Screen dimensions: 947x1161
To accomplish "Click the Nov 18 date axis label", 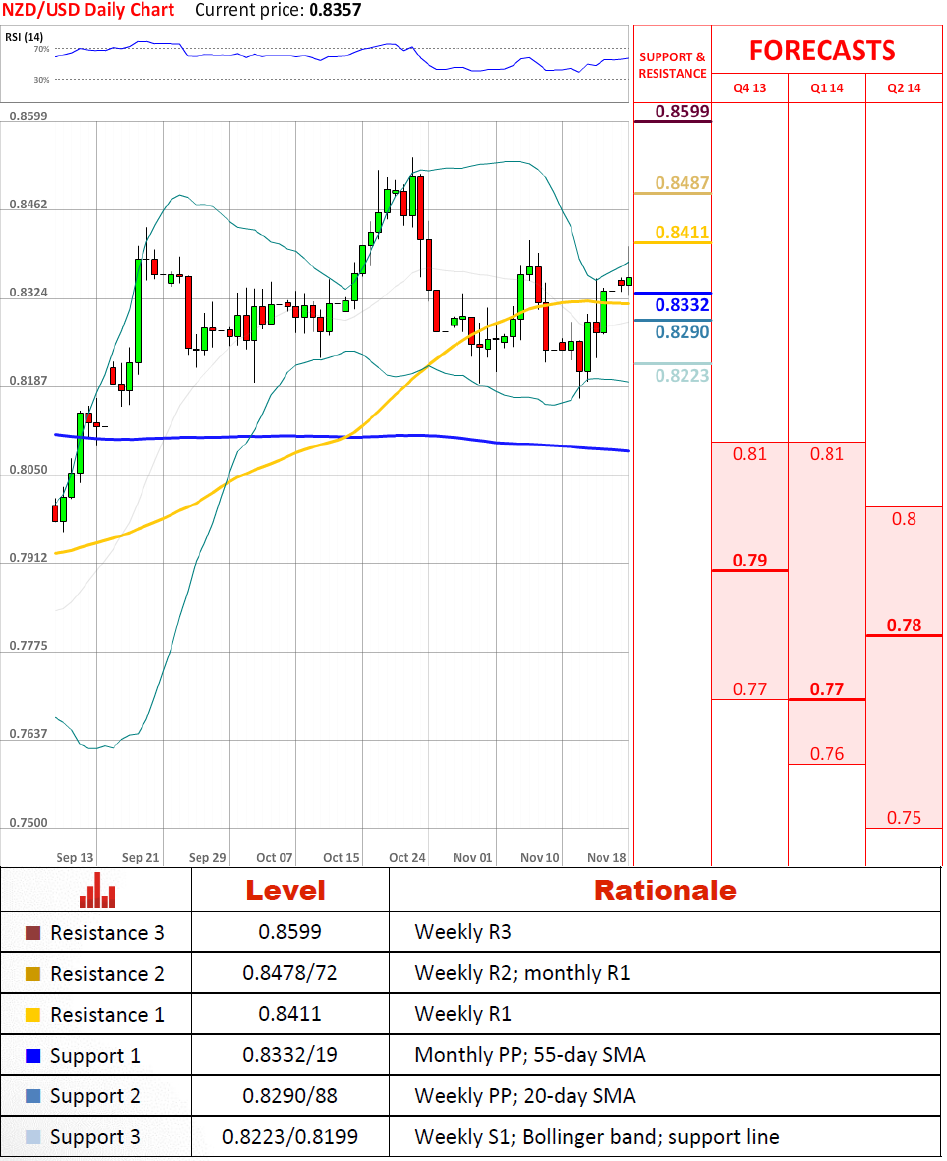I will pos(606,857).
